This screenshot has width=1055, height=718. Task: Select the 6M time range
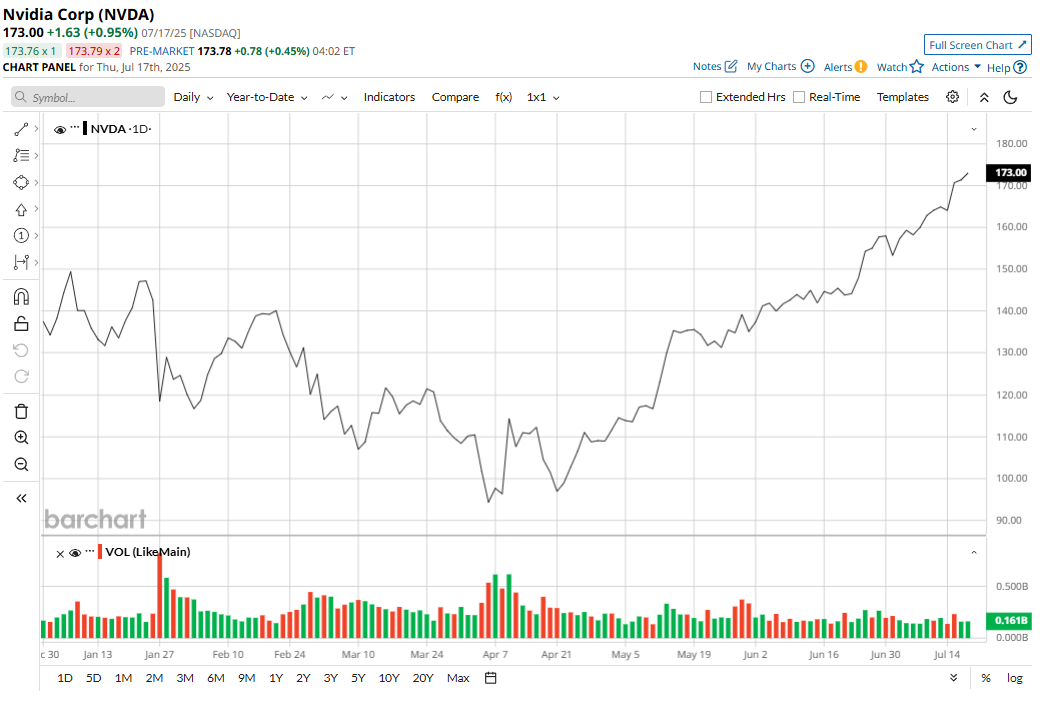[215, 678]
